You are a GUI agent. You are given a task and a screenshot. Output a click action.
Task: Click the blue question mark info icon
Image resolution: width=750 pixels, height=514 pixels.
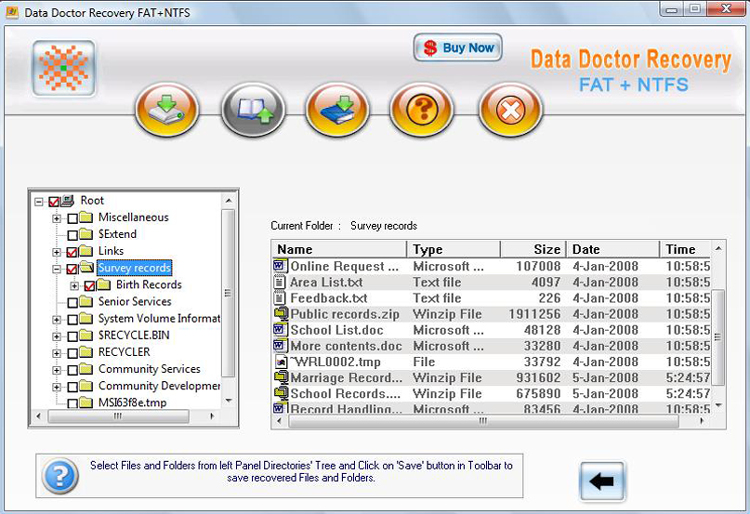(60, 476)
